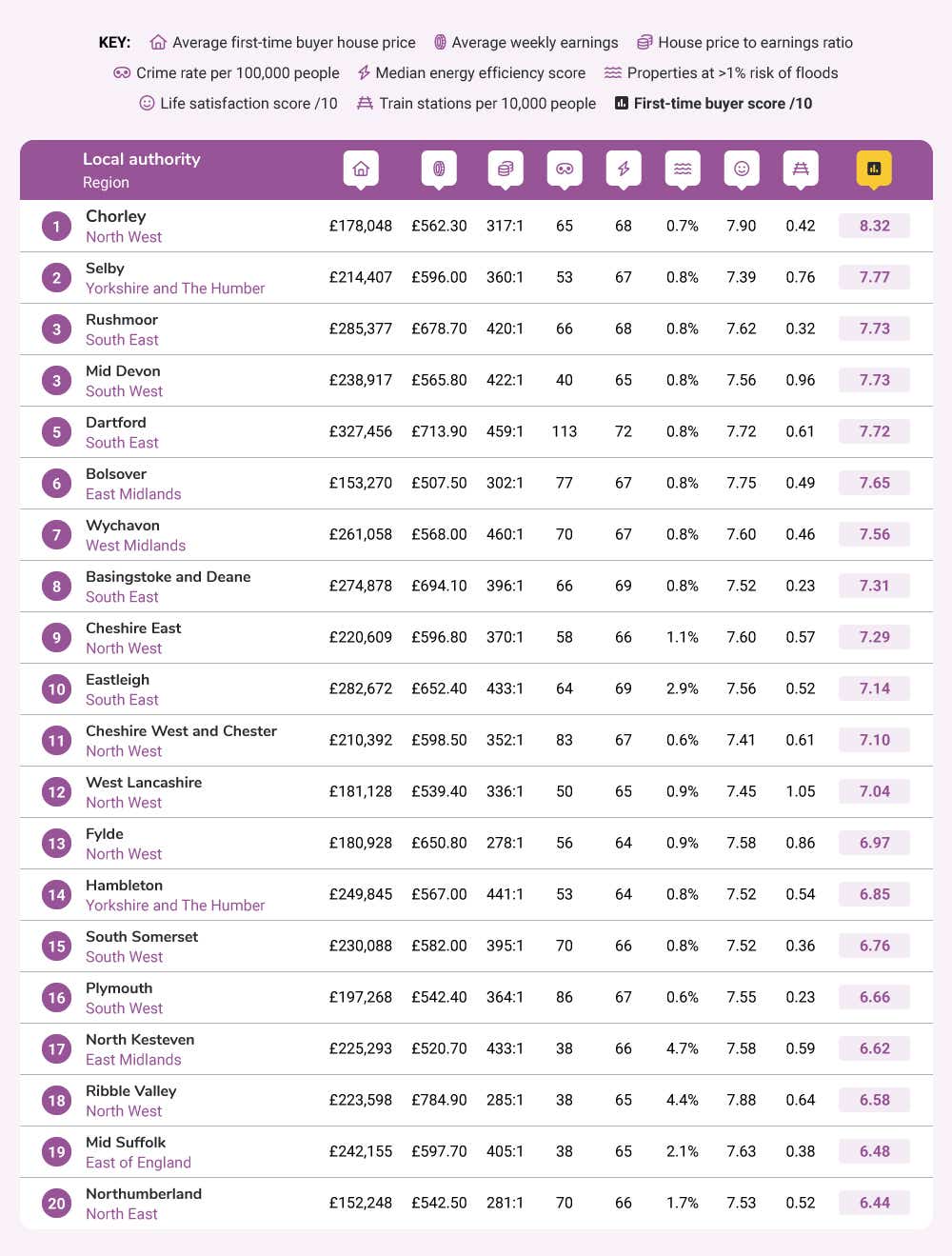Click the Local authority column heading

142,159
